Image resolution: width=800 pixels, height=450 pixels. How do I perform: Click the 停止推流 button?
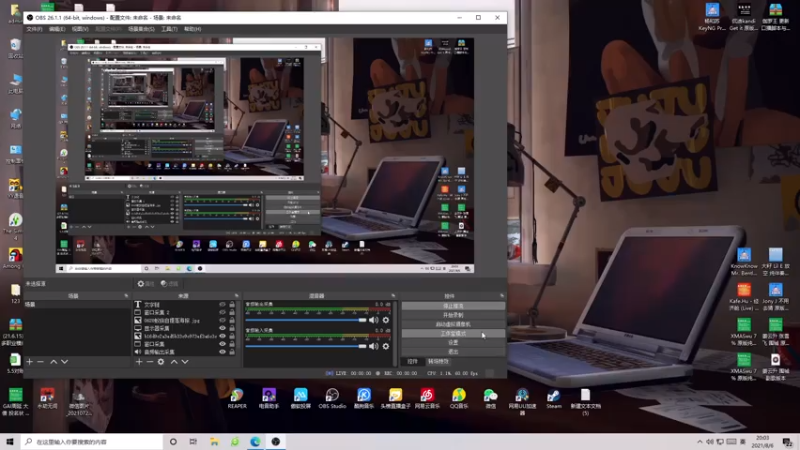point(453,306)
